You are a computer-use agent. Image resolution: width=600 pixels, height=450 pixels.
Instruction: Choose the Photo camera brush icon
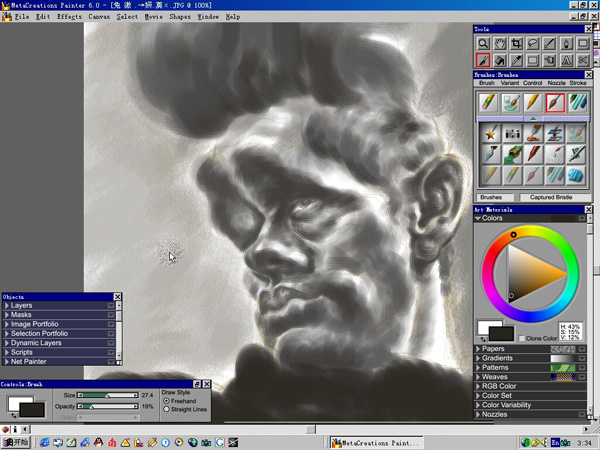click(x=512, y=134)
